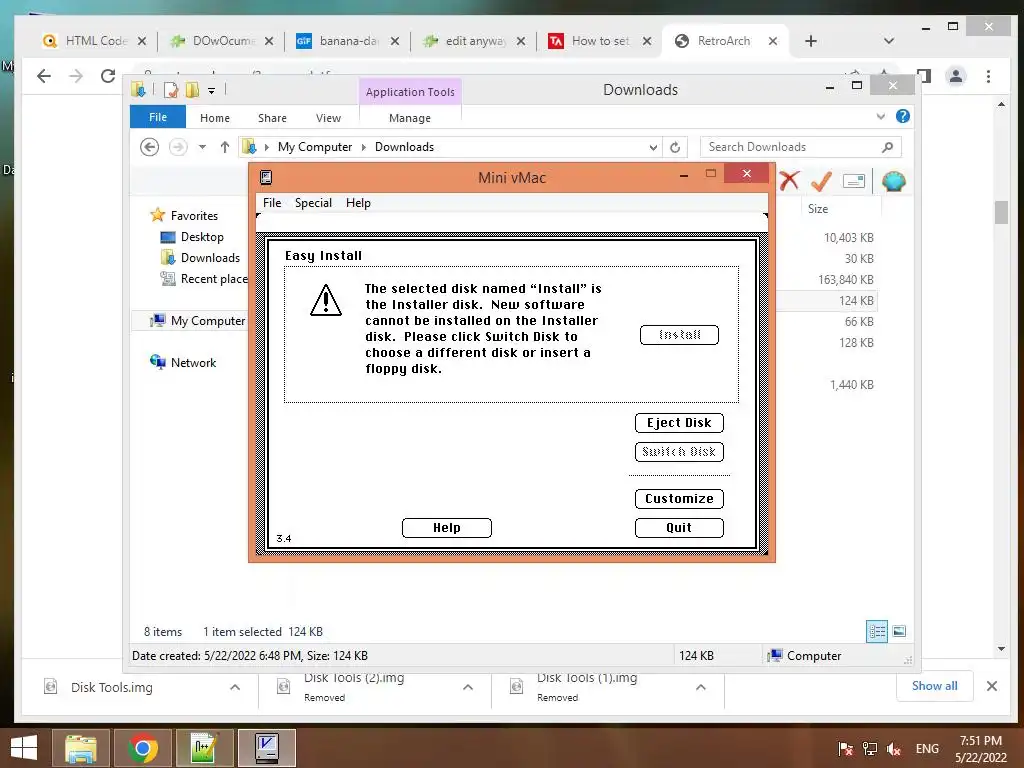Open the File tab in Downloads window

pos(158,117)
